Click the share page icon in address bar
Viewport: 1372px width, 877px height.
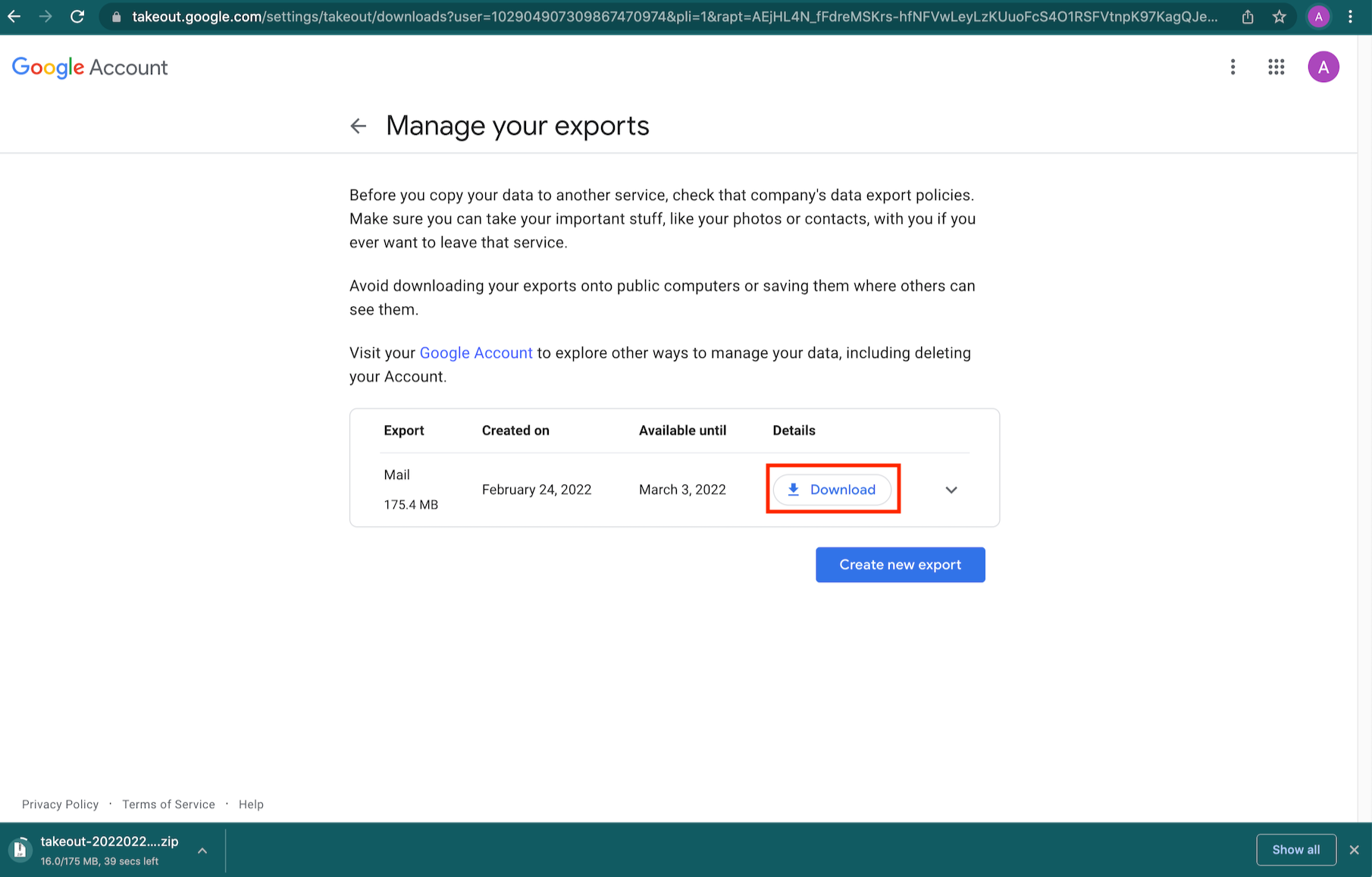[x=1248, y=17]
